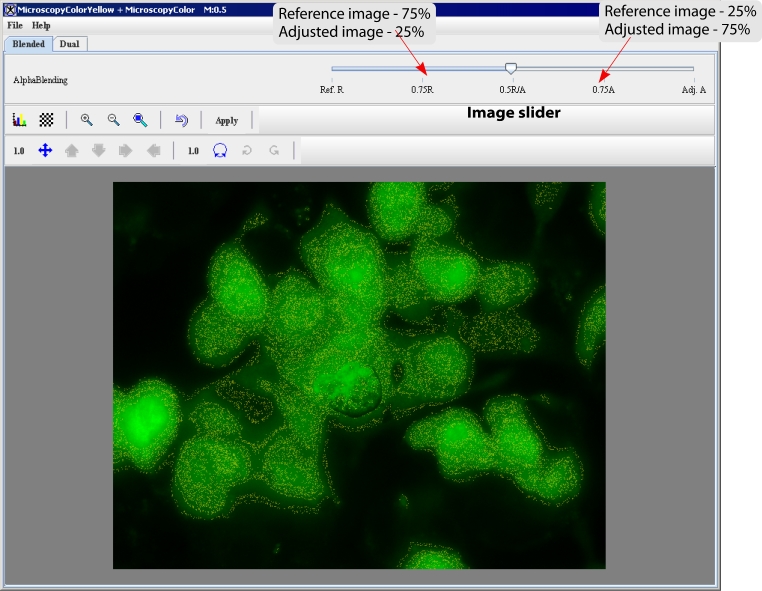
Task: Select the blue magnify region tool
Action: coord(141,120)
